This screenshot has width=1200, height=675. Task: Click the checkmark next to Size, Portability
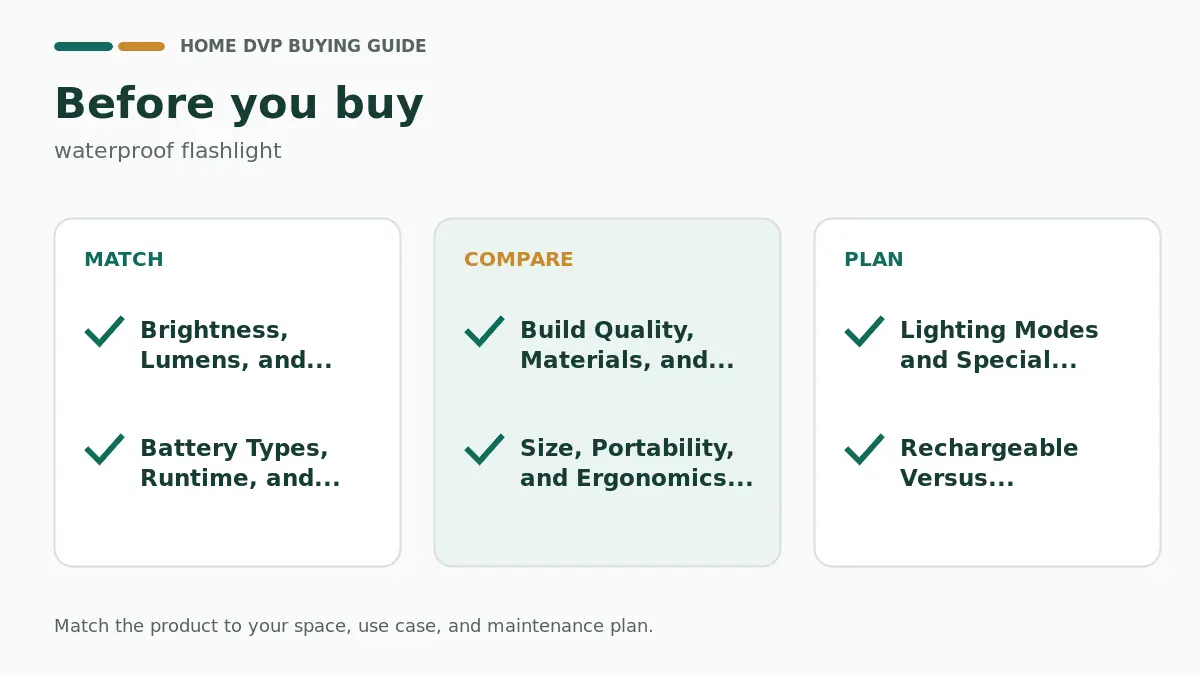coord(484,449)
